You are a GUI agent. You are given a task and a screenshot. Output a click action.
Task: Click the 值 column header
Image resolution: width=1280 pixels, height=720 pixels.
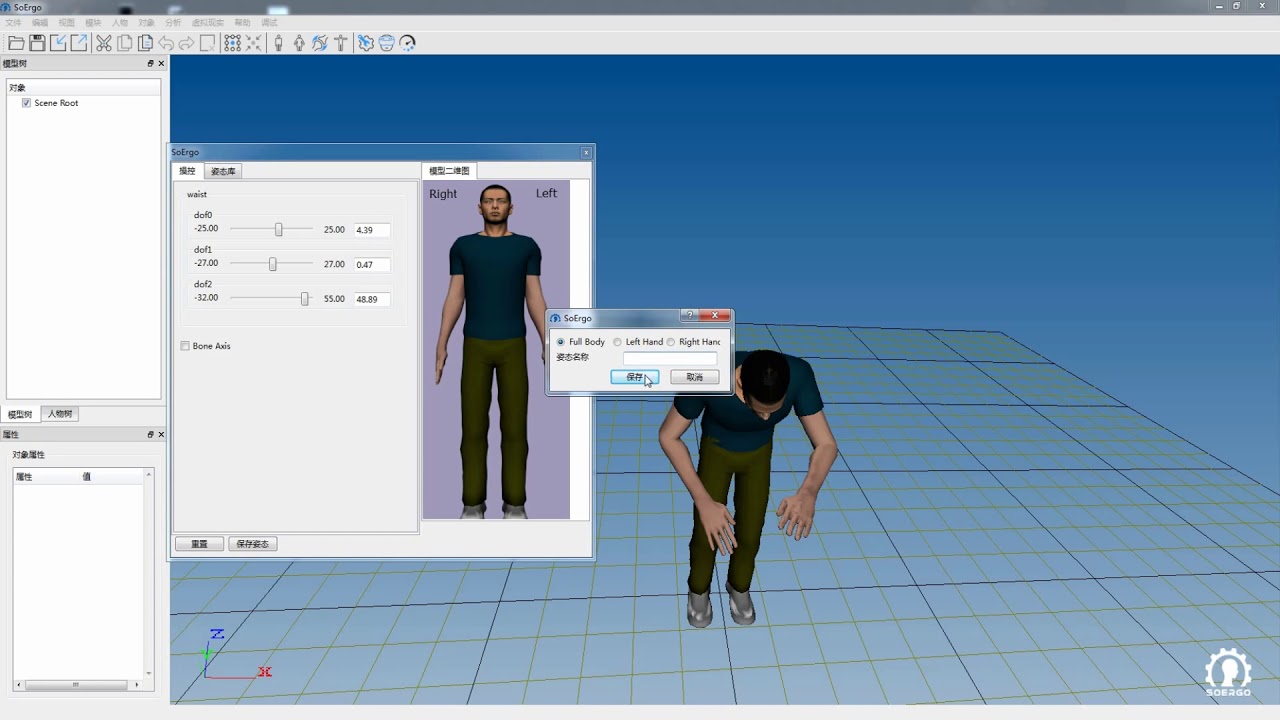[113, 477]
